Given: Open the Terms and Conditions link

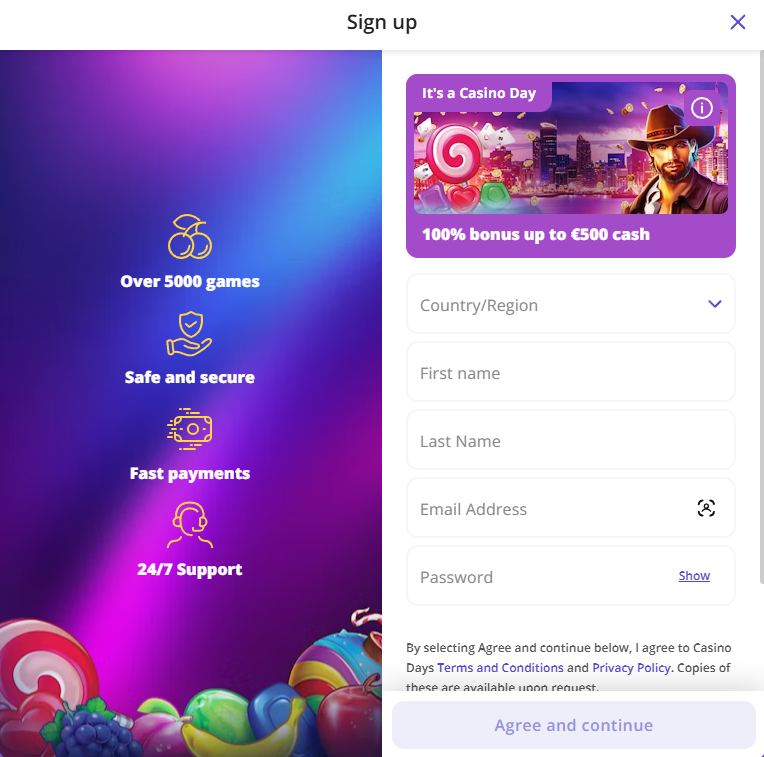Looking at the screenshot, I should pos(500,667).
